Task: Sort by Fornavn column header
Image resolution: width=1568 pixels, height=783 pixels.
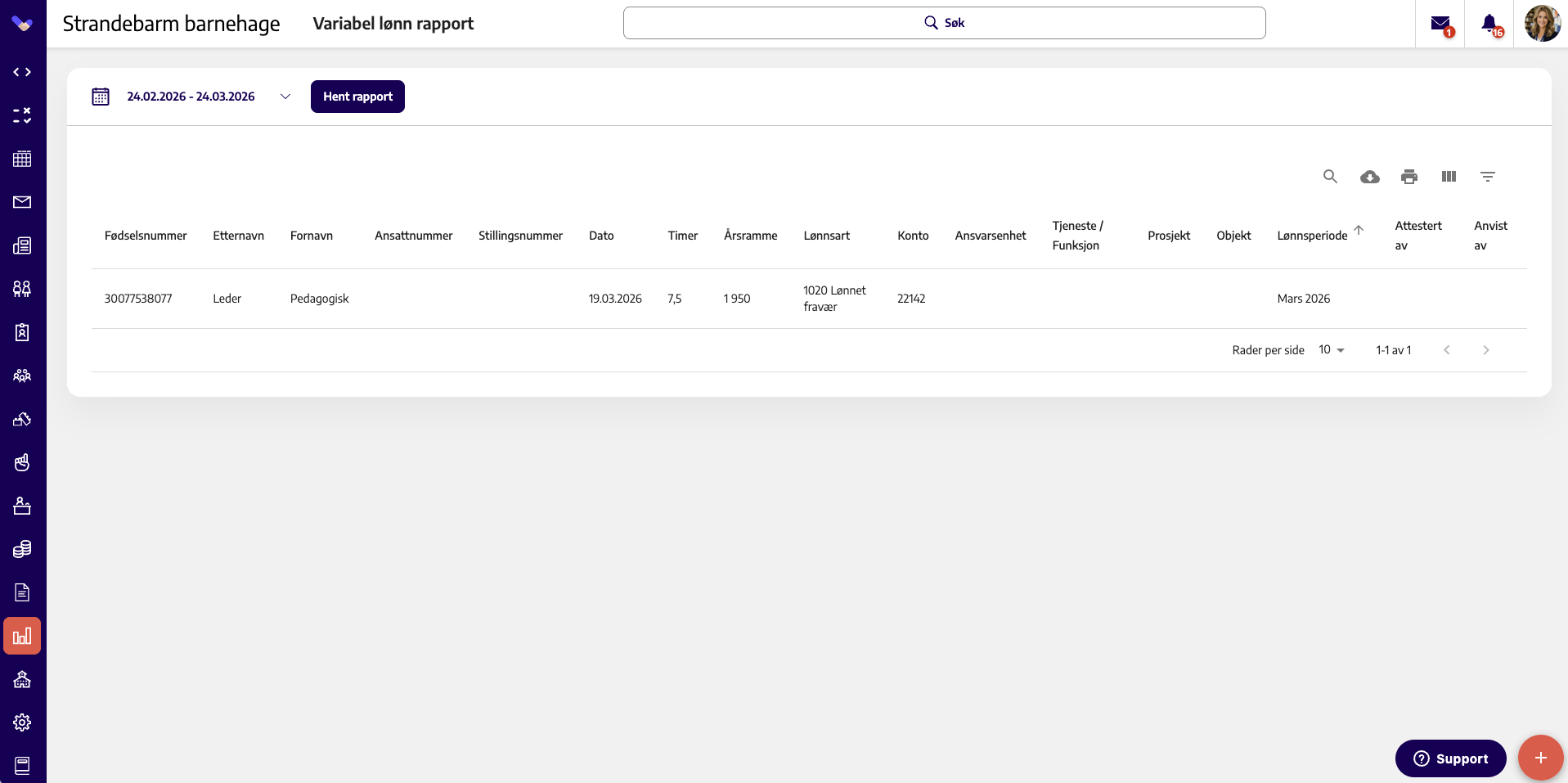Action: (312, 236)
